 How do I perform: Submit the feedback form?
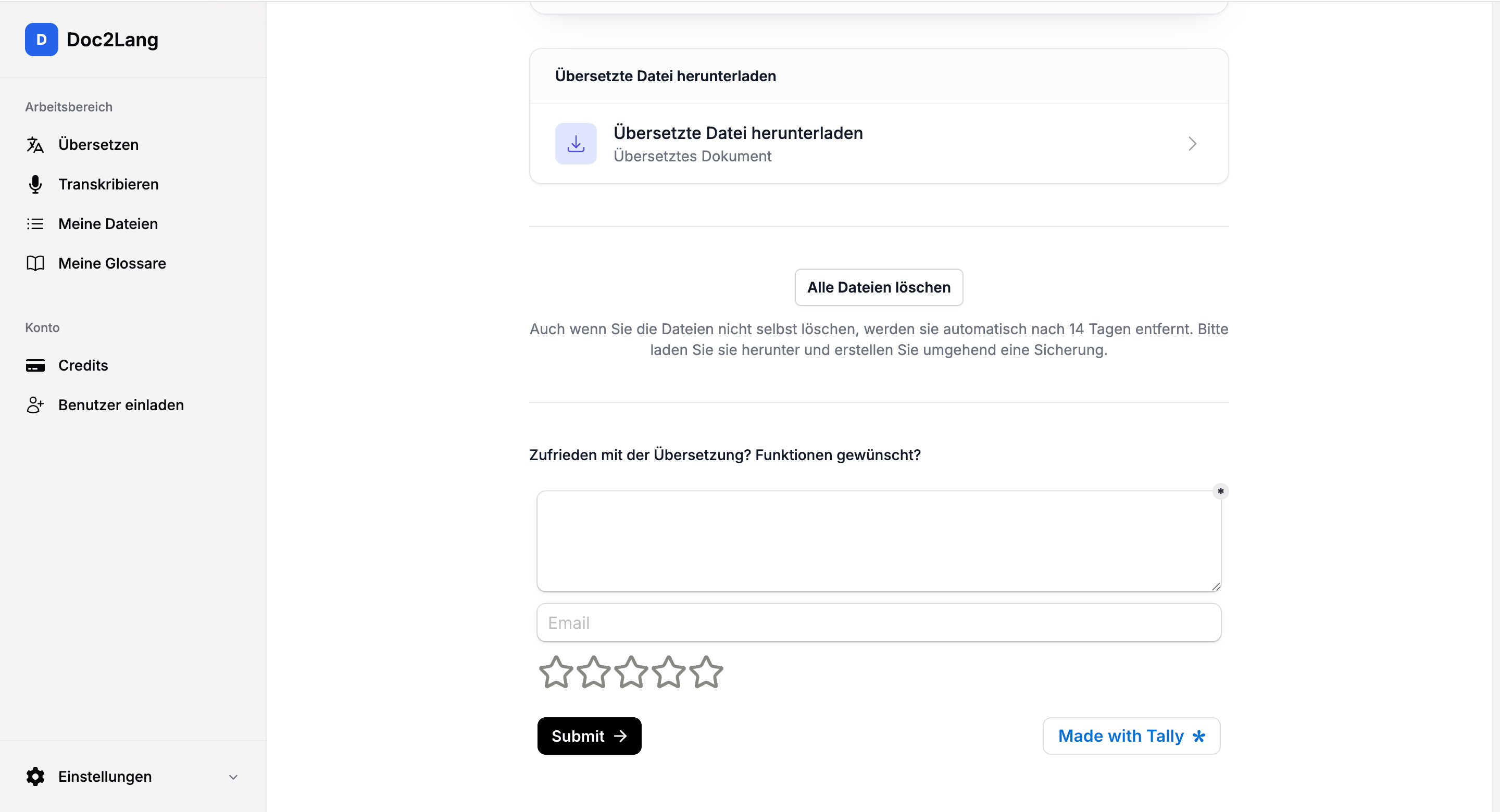pyautogui.click(x=589, y=737)
